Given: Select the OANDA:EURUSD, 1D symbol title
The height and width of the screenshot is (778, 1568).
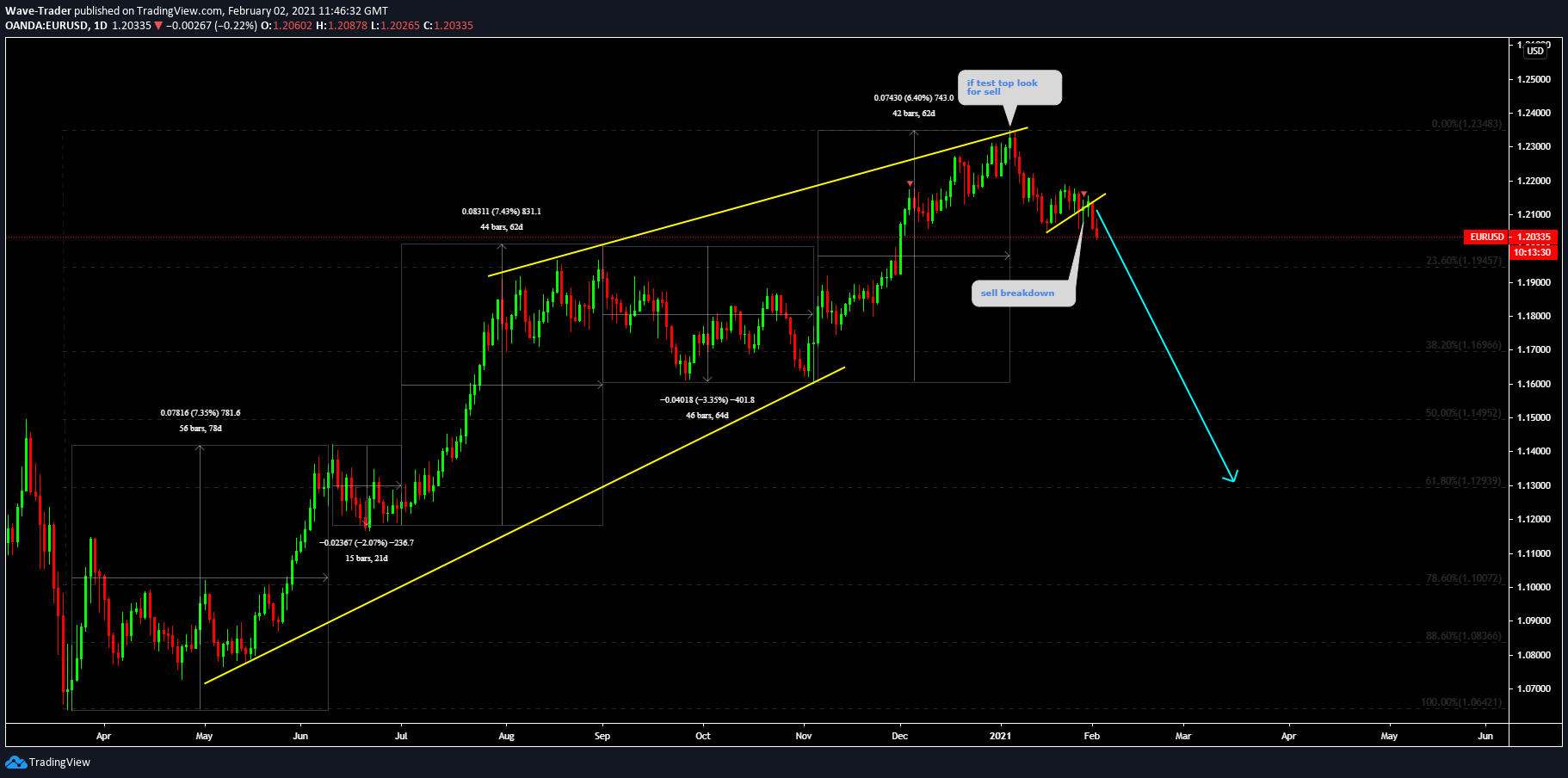Looking at the screenshot, I should tap(56, 26).
